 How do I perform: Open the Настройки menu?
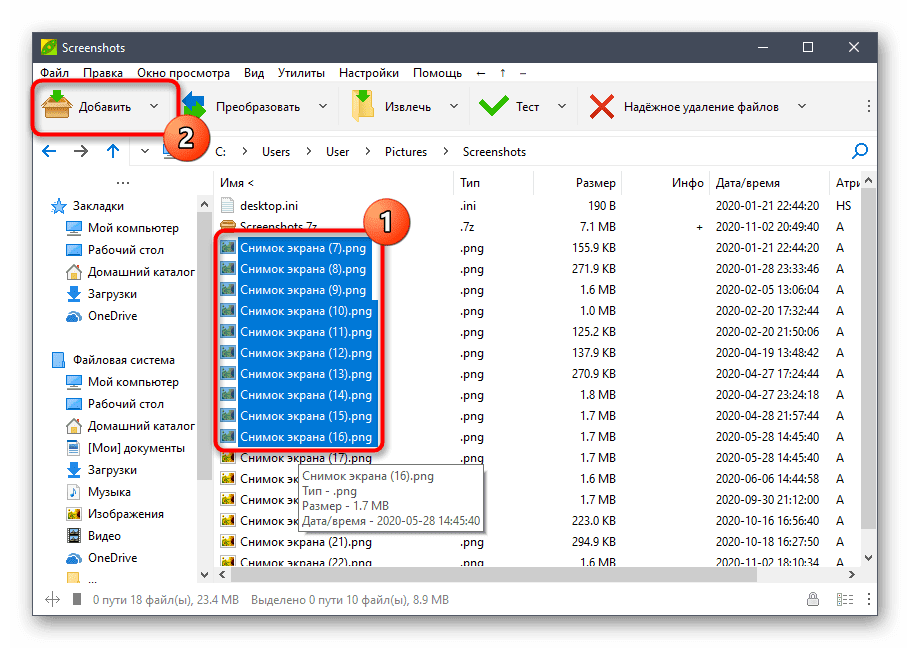tap(368, 73)
